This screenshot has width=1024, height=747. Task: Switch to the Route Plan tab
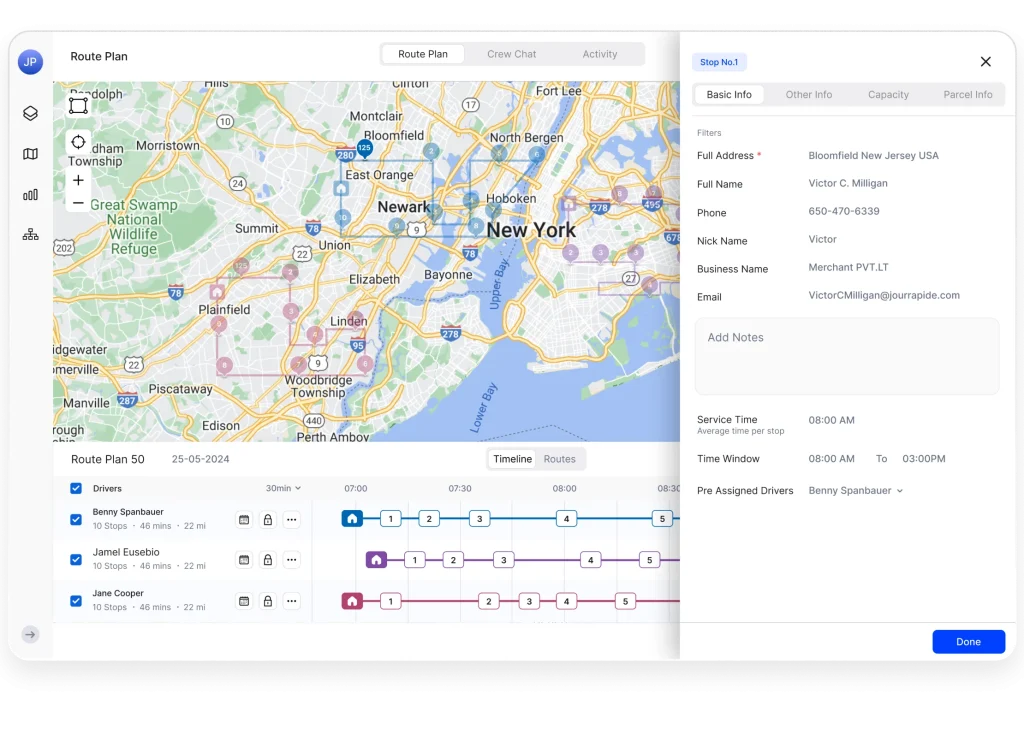[x=423, y=54]
